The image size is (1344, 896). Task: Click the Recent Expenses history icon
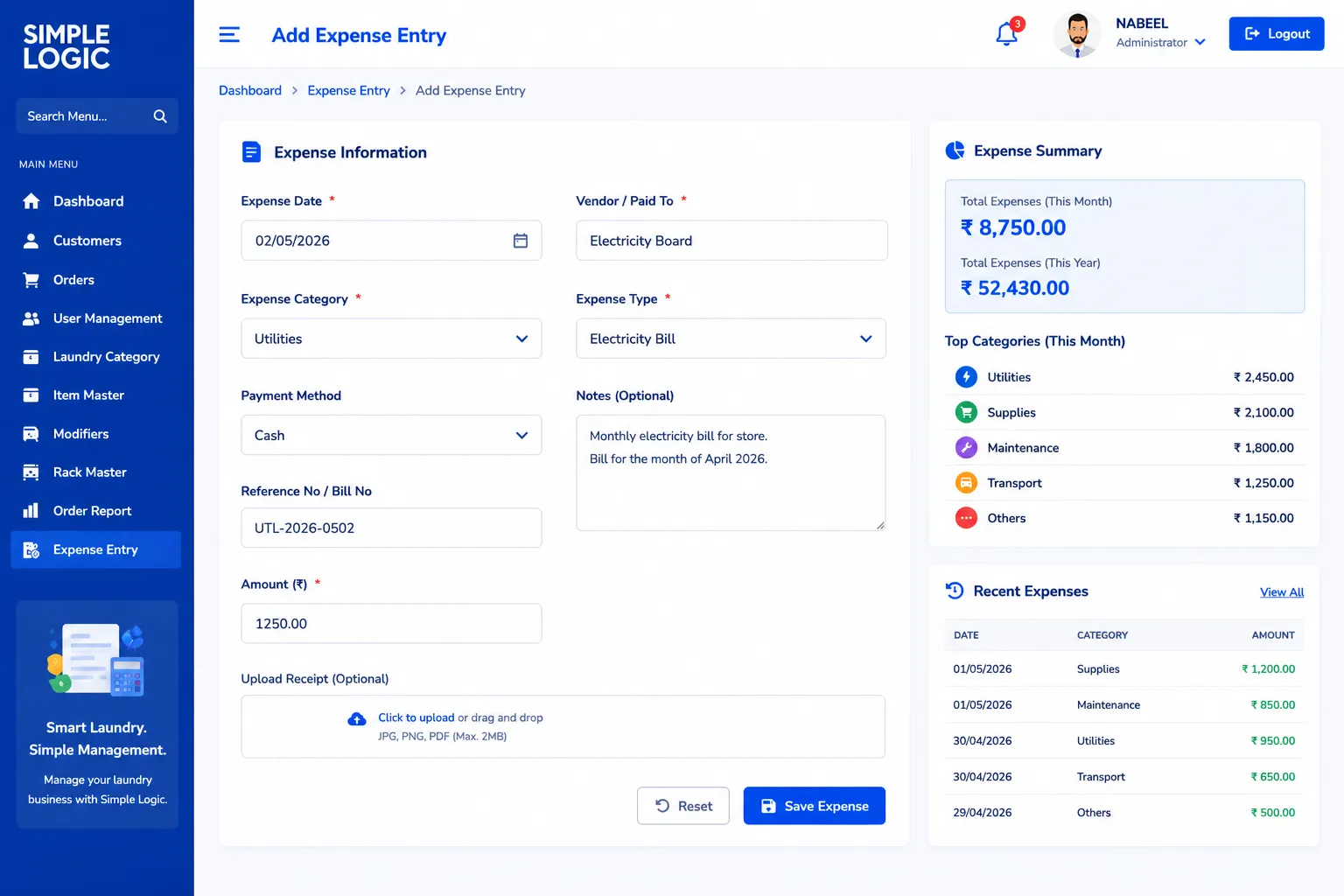coord(955,591)
